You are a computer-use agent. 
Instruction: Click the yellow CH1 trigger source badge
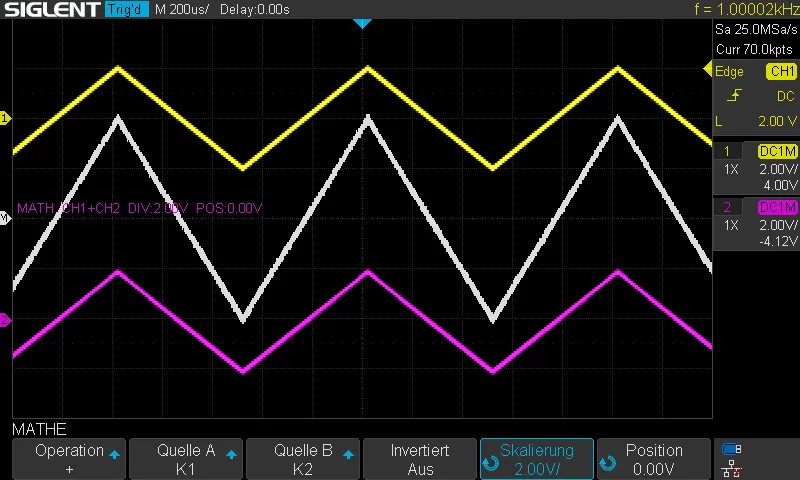[781, 71]
